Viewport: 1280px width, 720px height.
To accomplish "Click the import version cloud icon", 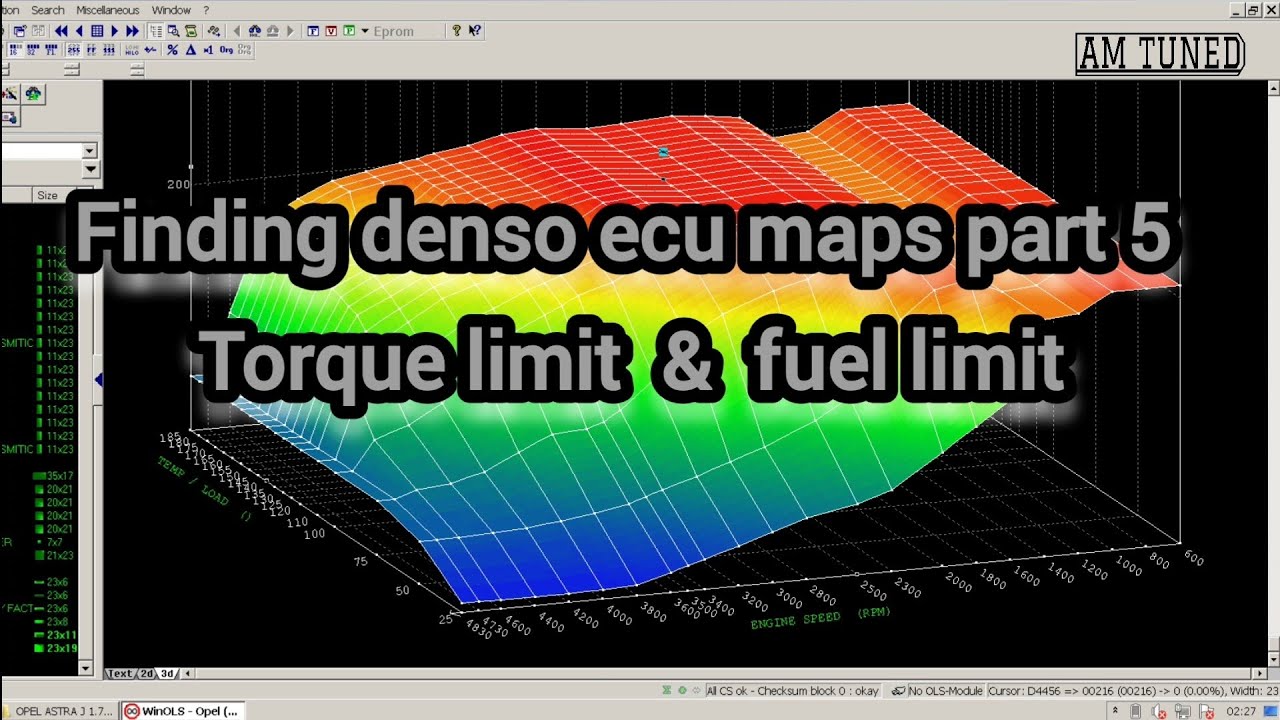I will (x=255, y=31).
